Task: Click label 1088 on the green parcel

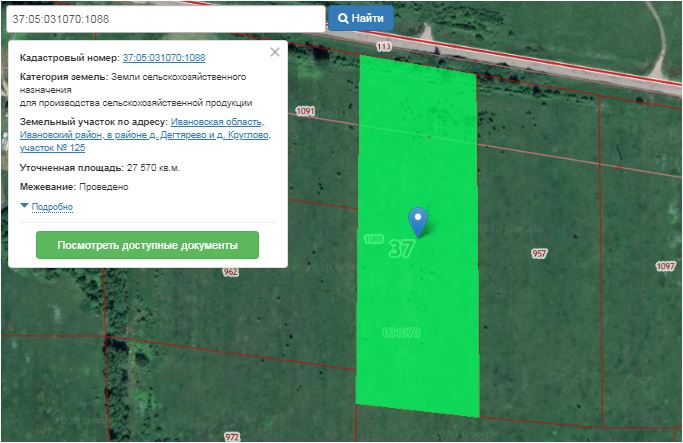Action: click(374, 239)
